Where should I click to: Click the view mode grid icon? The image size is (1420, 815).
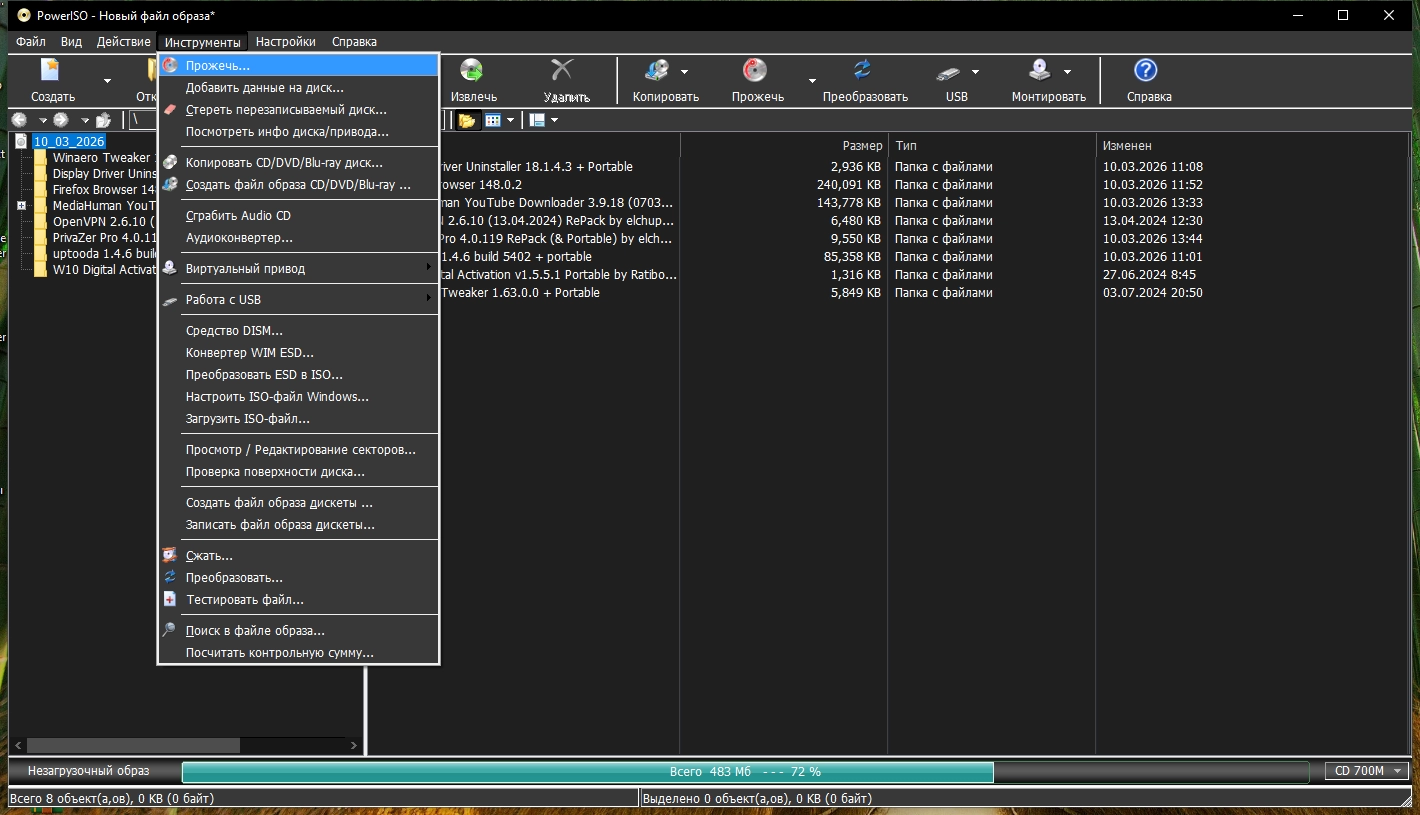[492, 120]
